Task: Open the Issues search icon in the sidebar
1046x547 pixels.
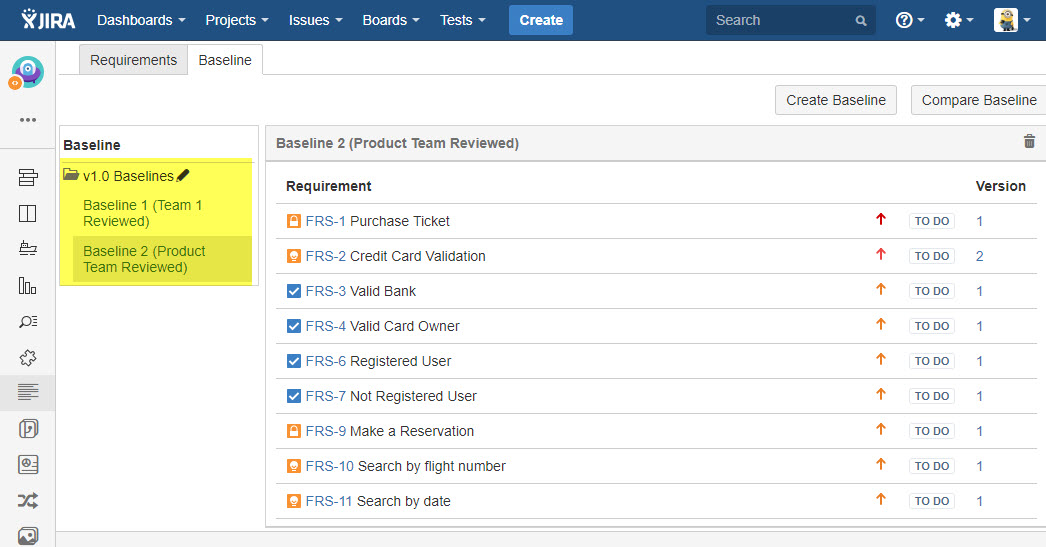Action: [x=28, y=321]
